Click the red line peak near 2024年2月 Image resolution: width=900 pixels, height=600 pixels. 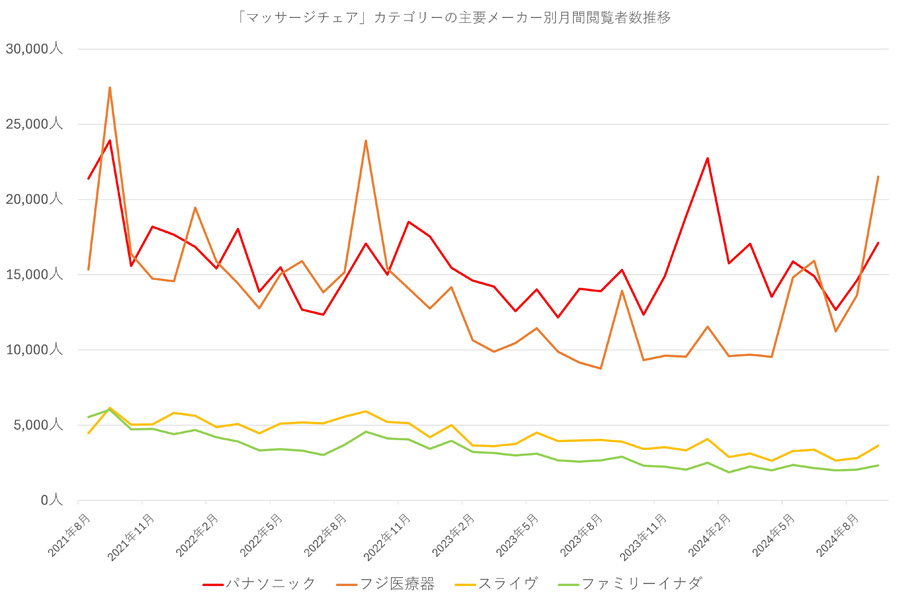pos(707,158)
